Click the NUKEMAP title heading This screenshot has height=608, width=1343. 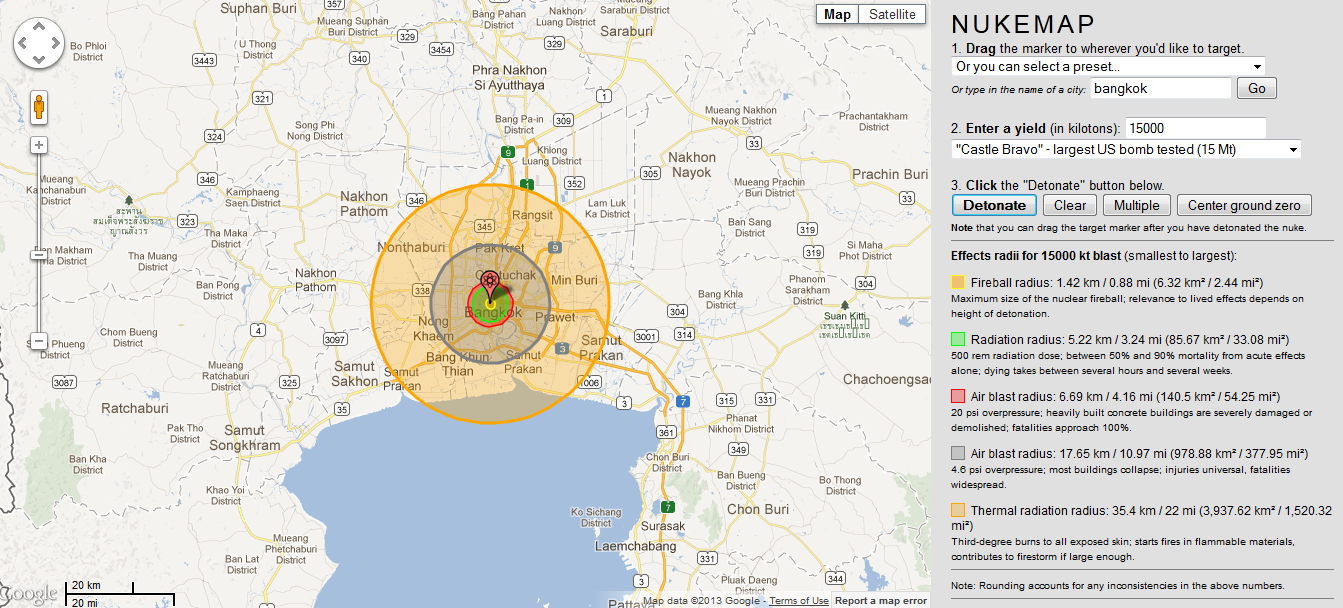click(1023, 25)
